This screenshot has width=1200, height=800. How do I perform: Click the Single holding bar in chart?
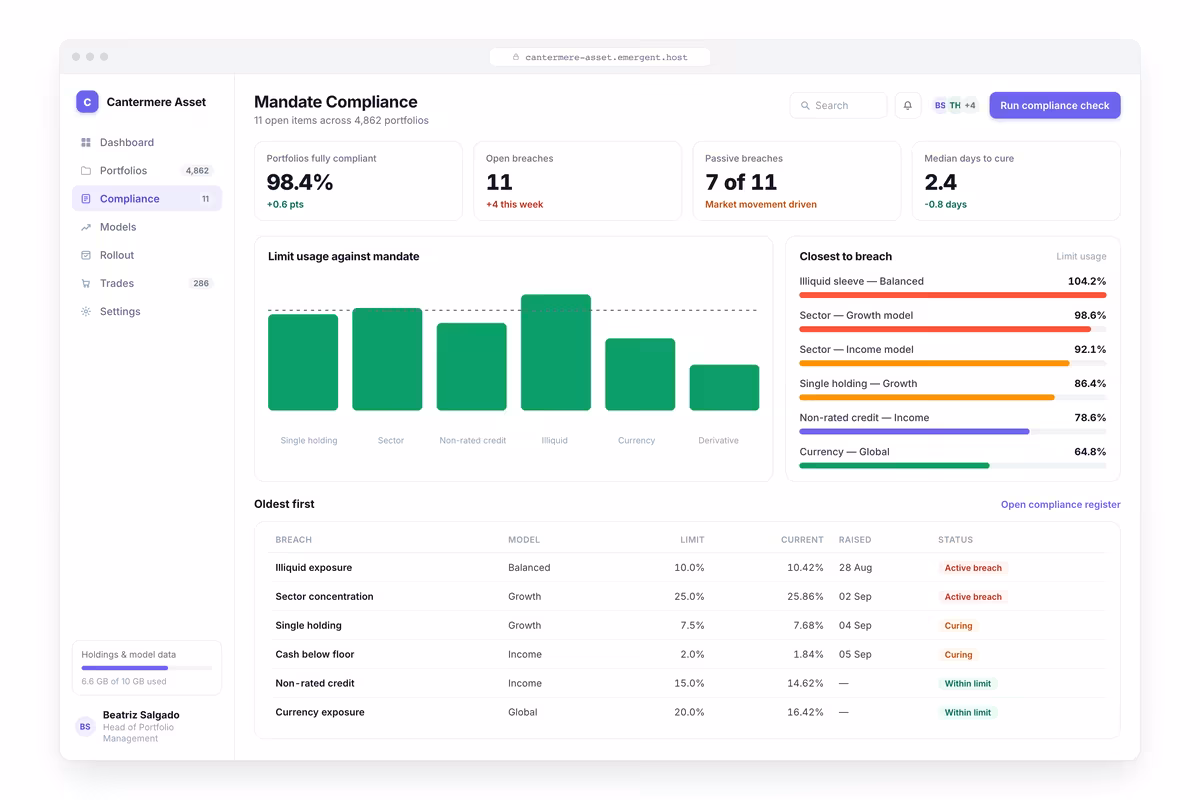303,362
